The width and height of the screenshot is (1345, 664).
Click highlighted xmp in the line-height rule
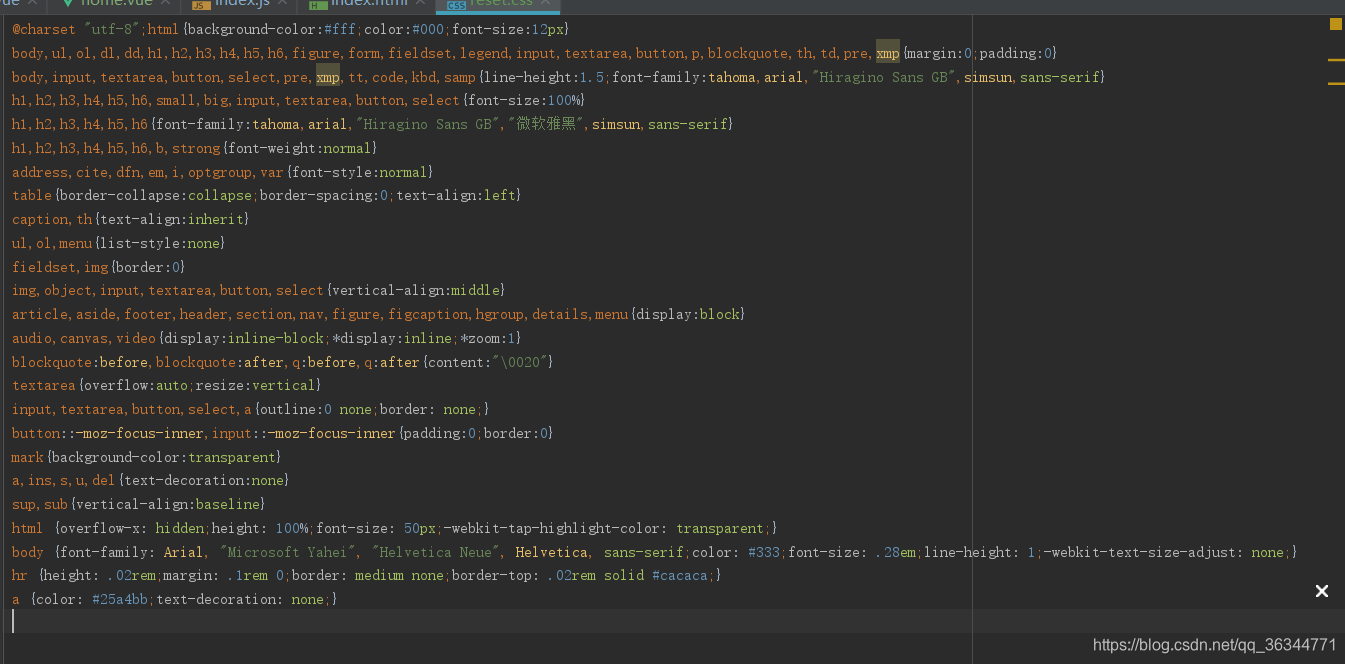(328, 77)
